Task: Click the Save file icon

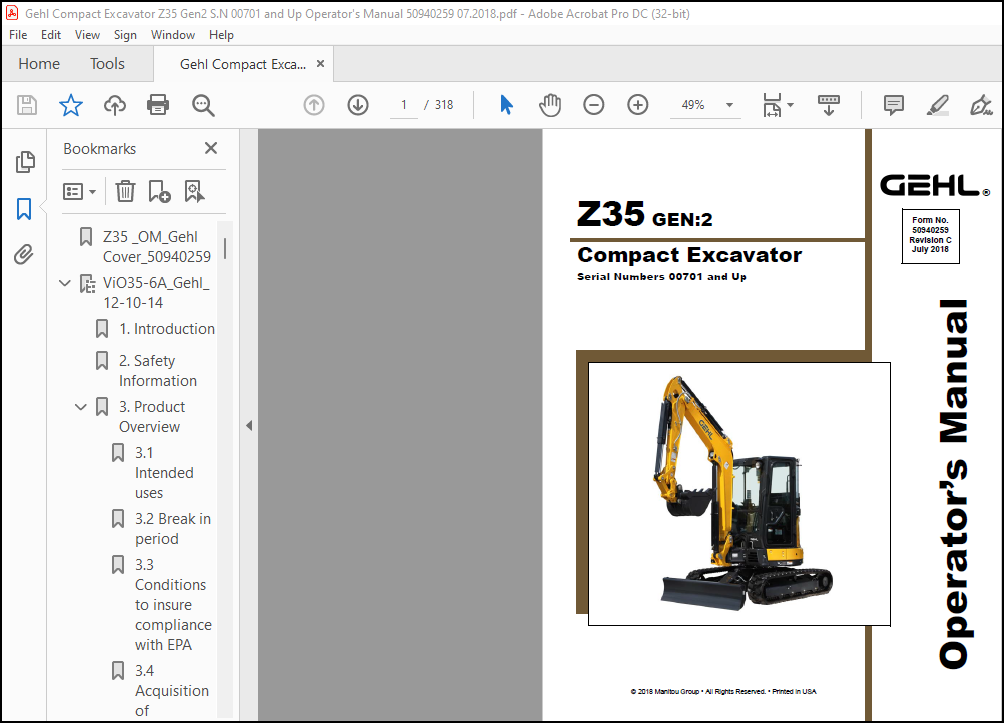Action: pyautogui.click(x=27, y=105)
